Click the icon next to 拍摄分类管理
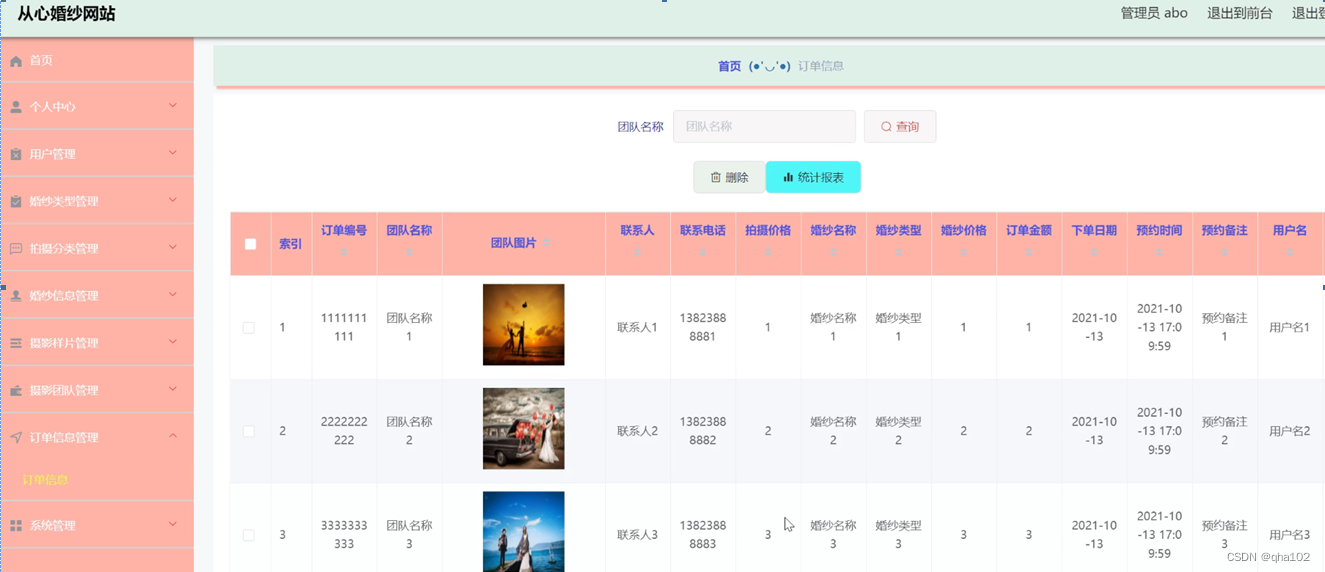The width and height of the screenshot is (1325, 572). point(16,249)
